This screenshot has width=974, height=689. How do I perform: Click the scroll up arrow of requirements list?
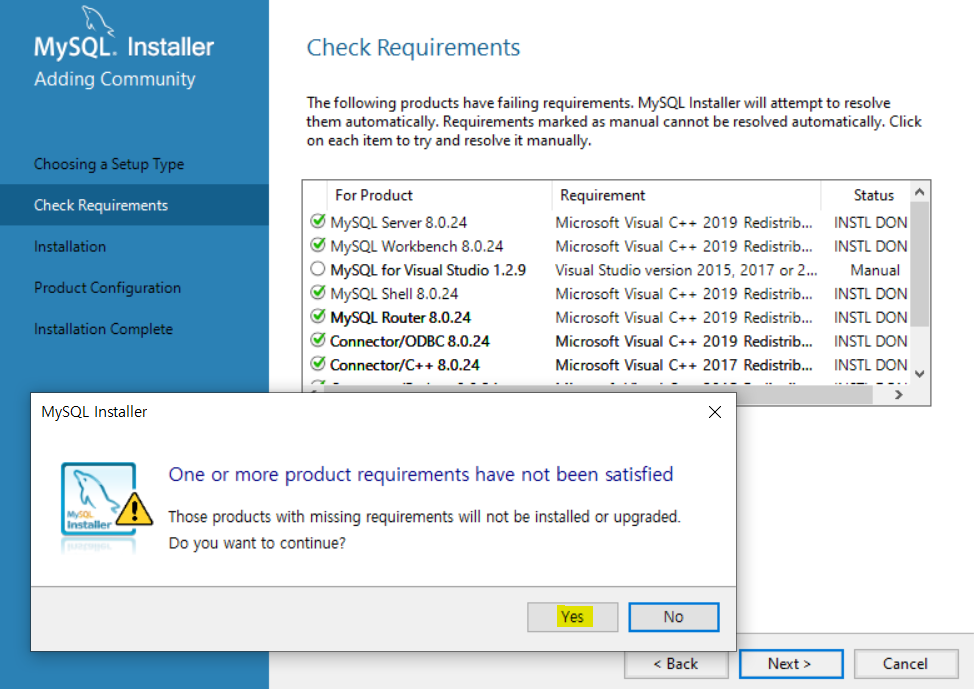click(920, 192)
